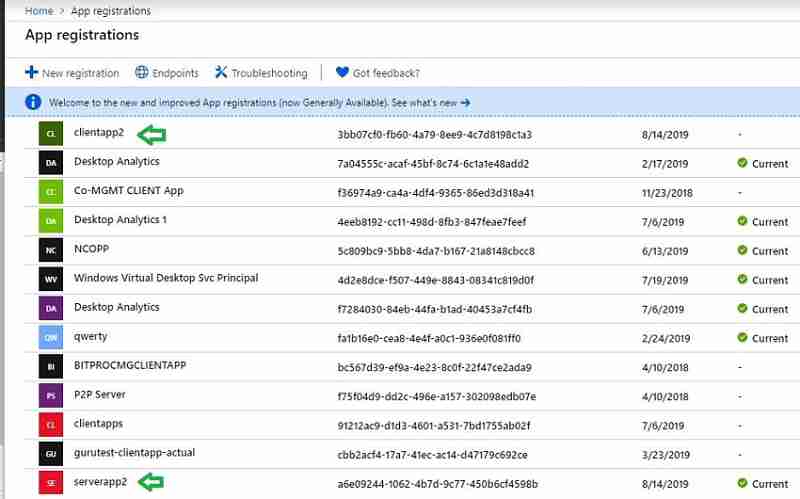Screen dimensions: 800x499
Task: Click the NCOPP app tile icon
Action: point(51,250)
